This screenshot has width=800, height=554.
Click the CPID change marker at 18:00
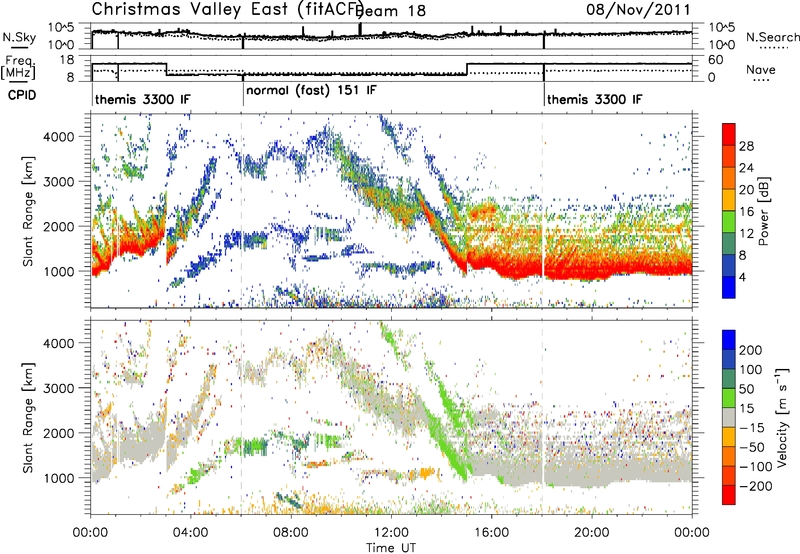tap(544, 95)
